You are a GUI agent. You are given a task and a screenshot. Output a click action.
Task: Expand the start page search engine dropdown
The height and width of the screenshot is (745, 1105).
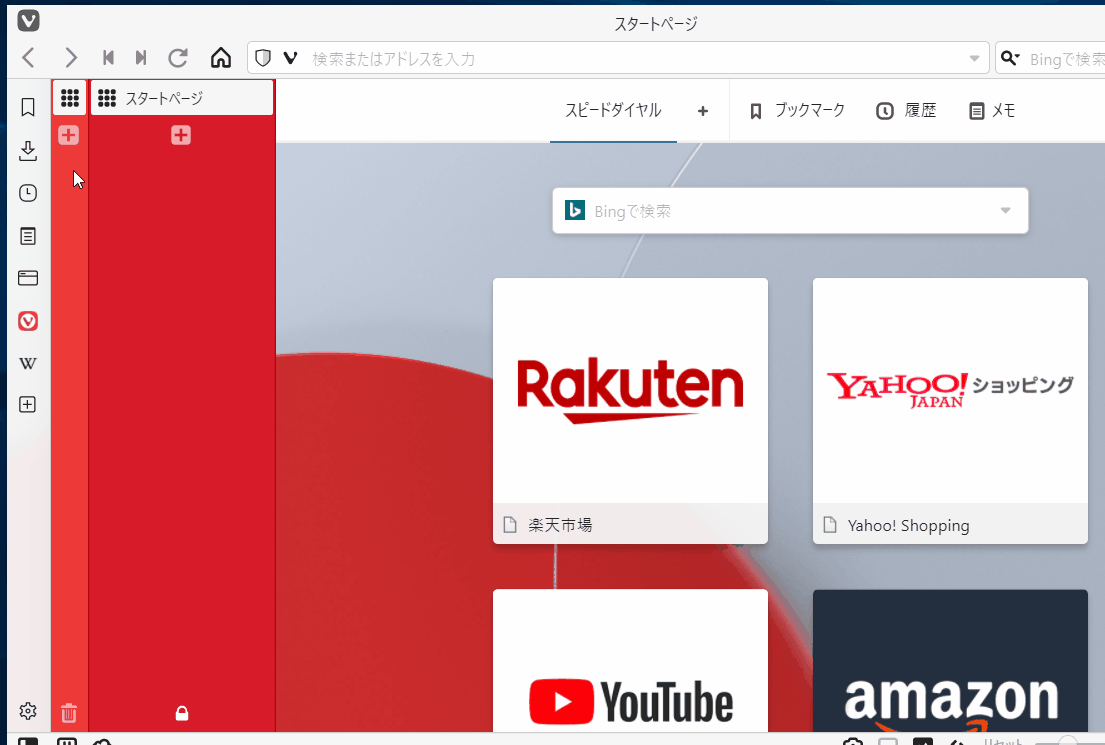click(1006, 211)
